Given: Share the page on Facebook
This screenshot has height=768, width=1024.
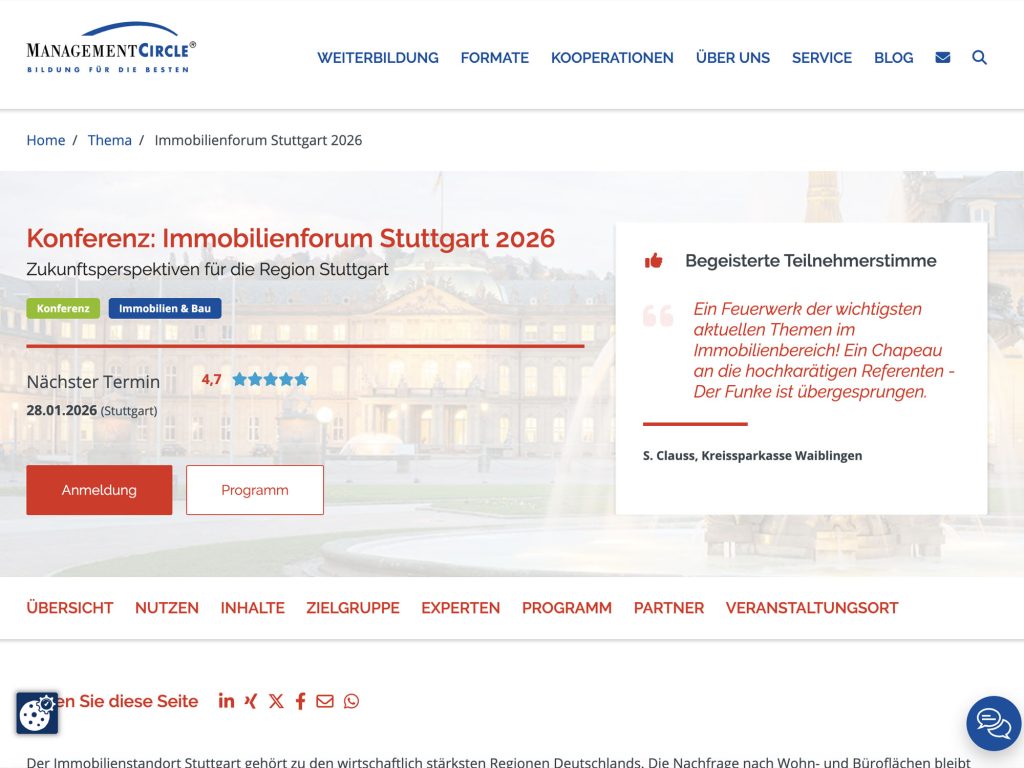Looking at the screenshot, I should point(300,701).
